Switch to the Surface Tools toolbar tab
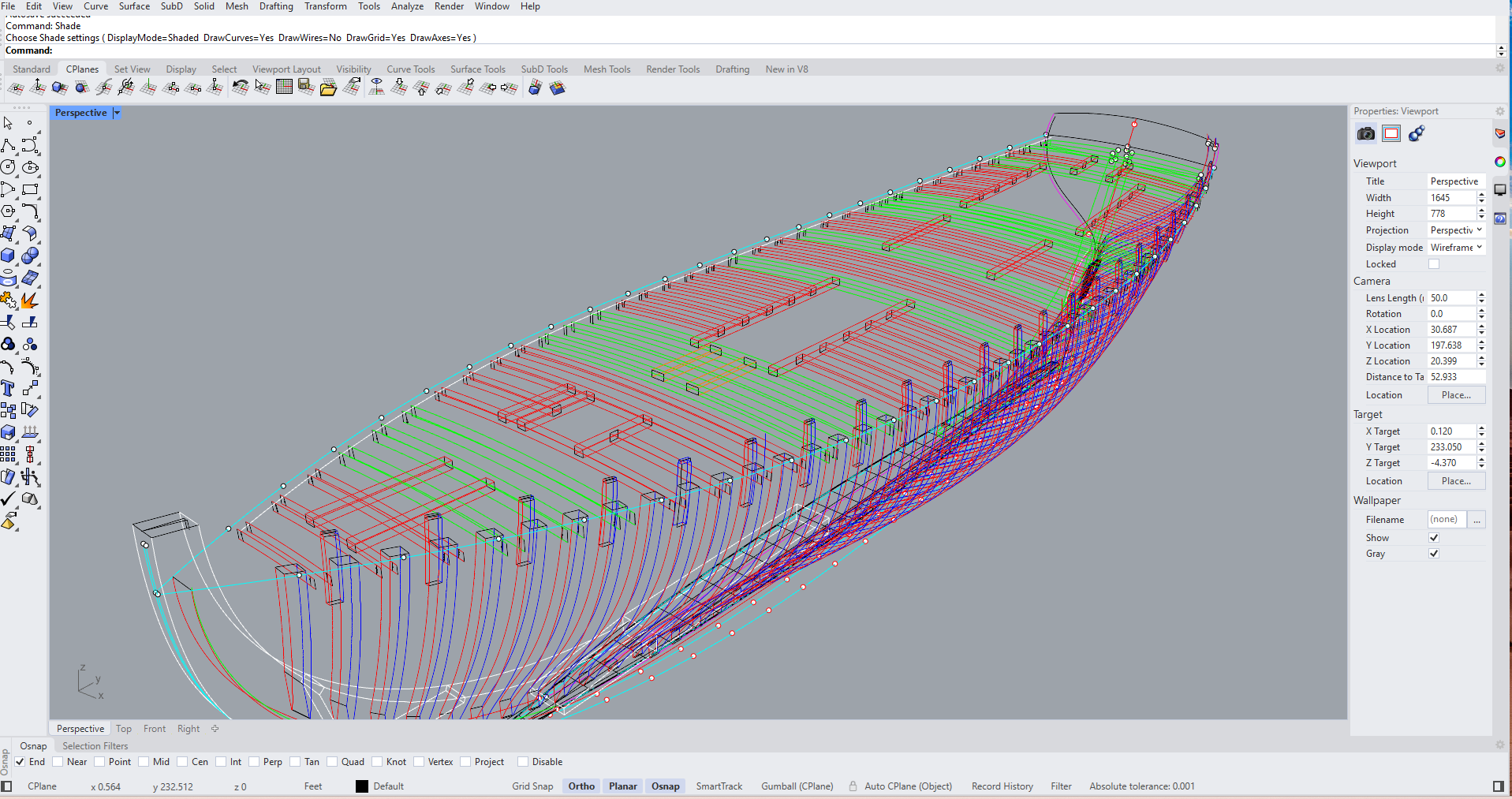The width and height of the screenshot is (1512, 799). [x=477, y=69]
